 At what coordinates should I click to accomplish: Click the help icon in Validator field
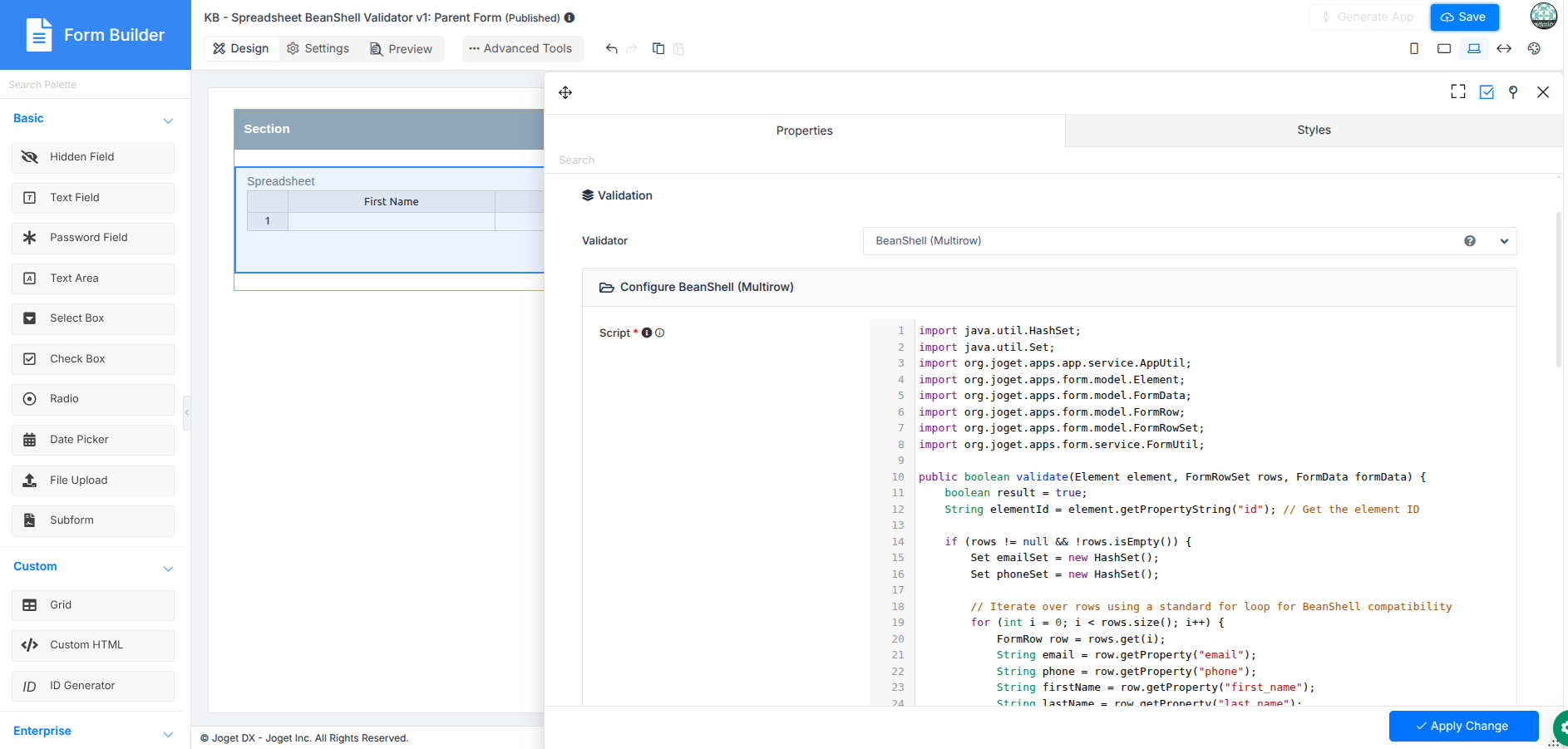point(1470,241)
